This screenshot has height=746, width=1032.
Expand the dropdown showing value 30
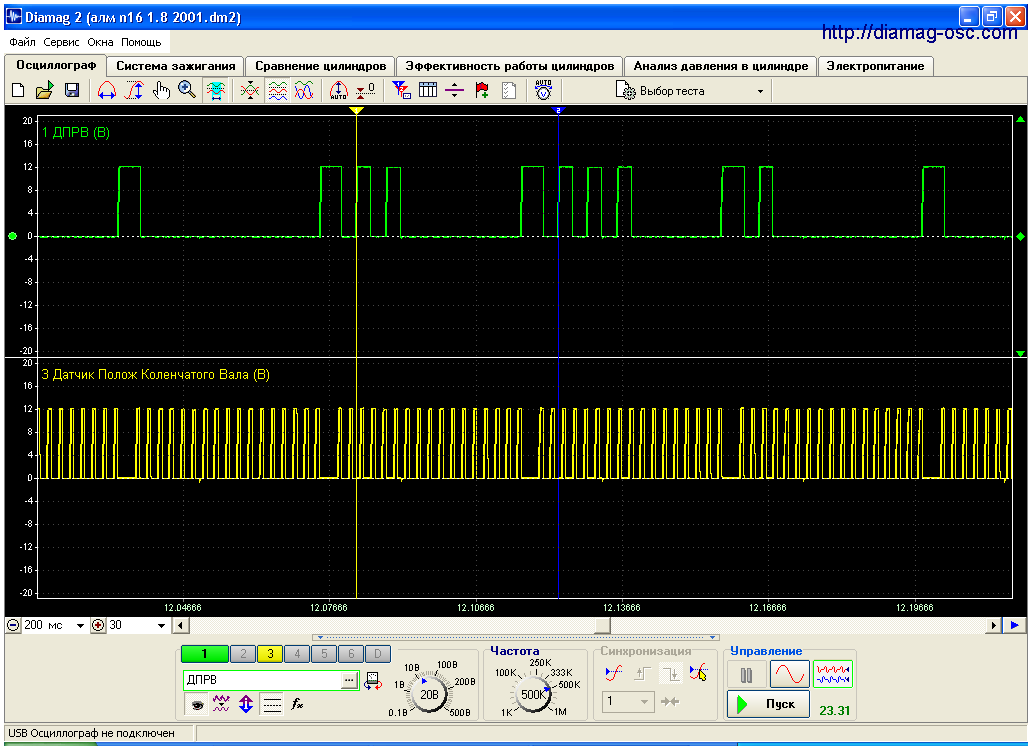coord(161,626)
